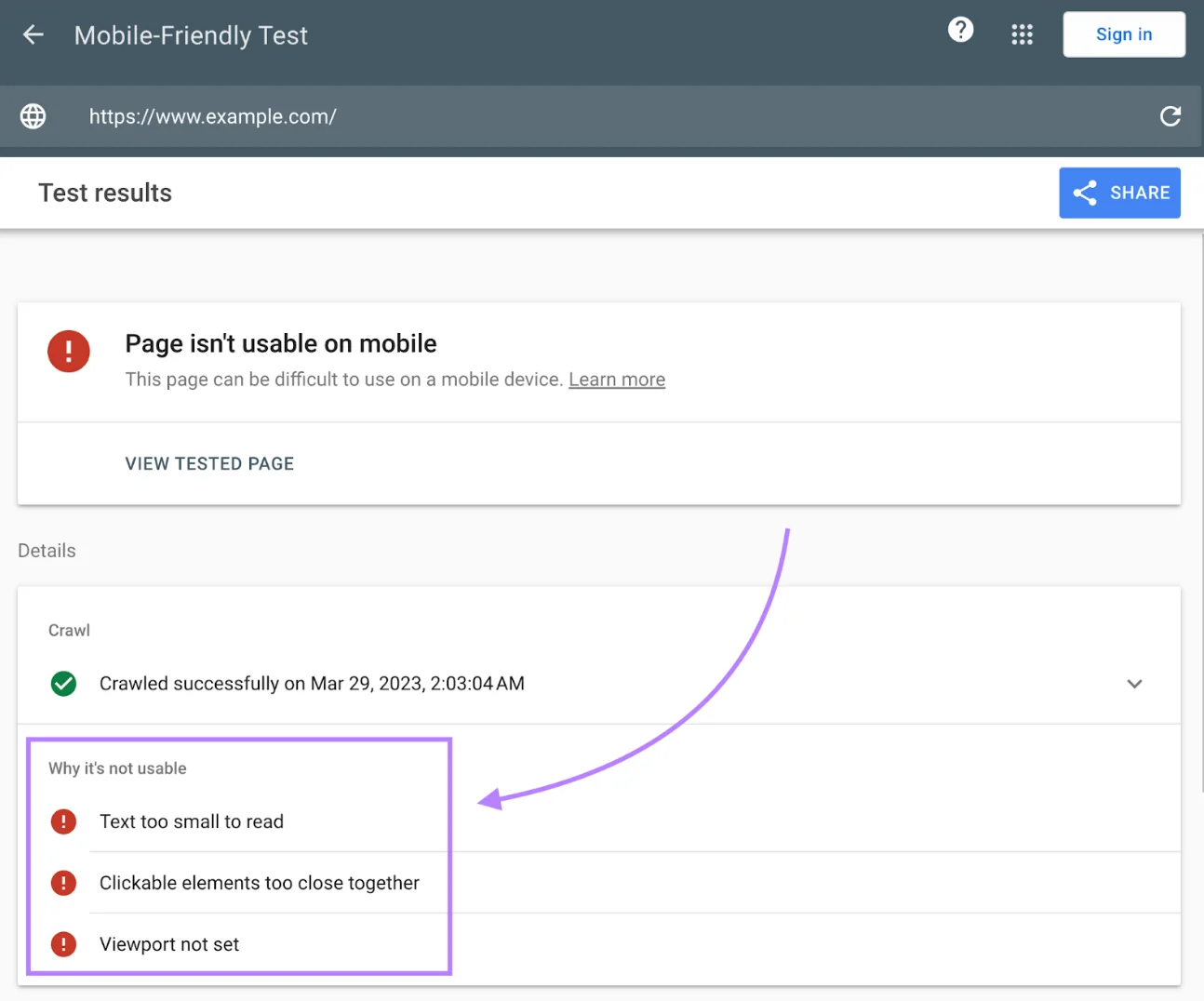The image size is (1204, 1001).
Task: Click the back arrow in the header
Action: coord(33,34)
